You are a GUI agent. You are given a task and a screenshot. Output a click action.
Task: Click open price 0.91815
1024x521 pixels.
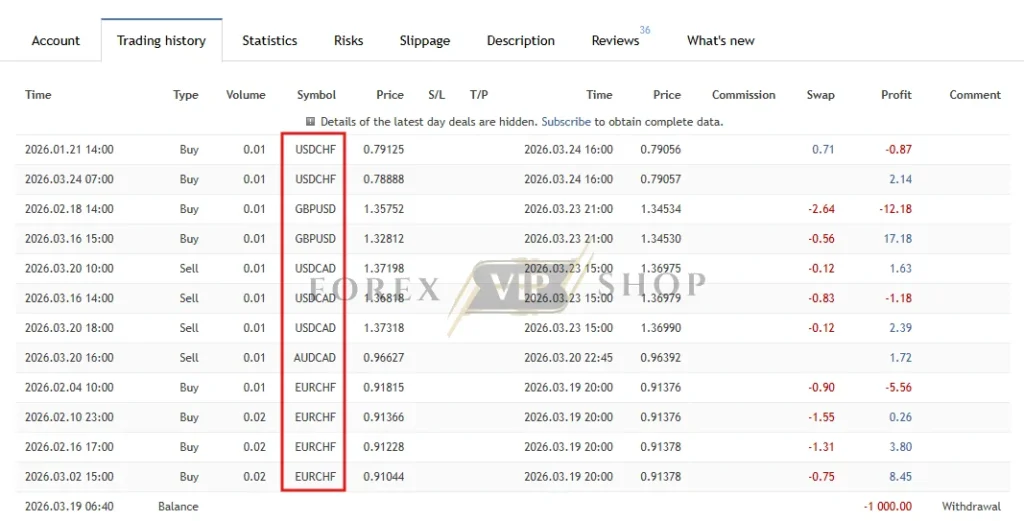(384, 387)
